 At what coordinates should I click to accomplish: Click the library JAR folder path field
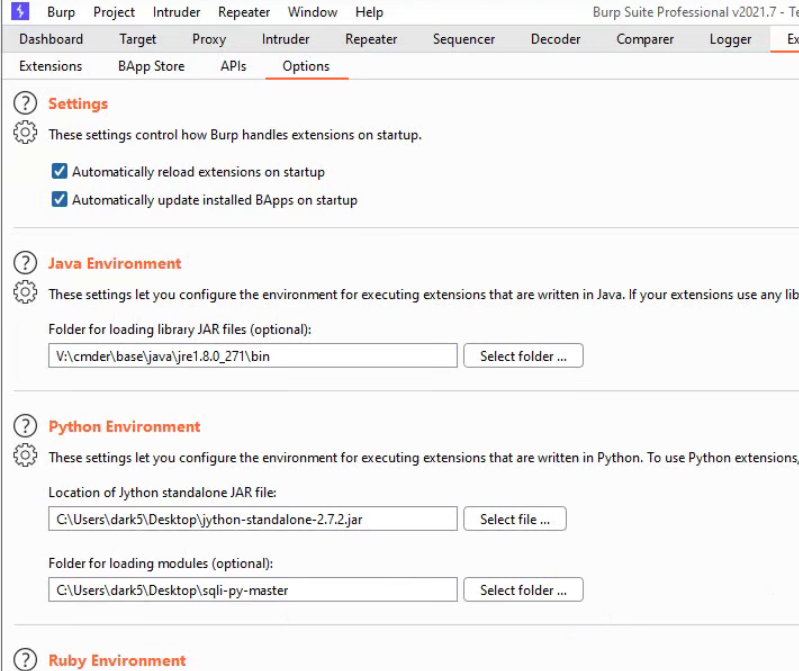coord(253,356)
